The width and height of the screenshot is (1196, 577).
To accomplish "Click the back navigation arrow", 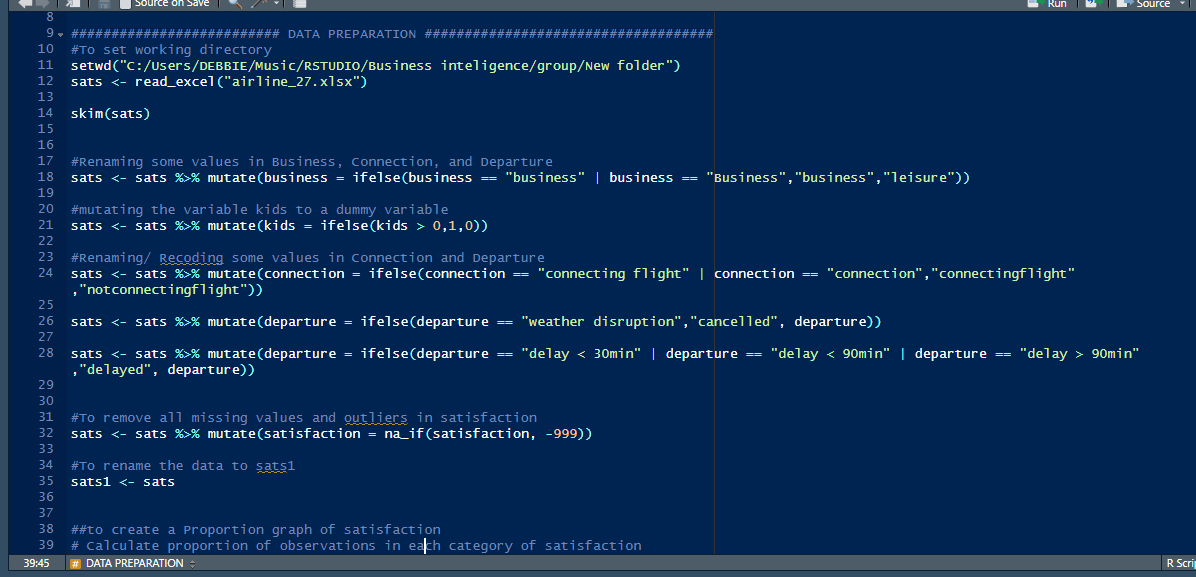I will click(25, 4).
